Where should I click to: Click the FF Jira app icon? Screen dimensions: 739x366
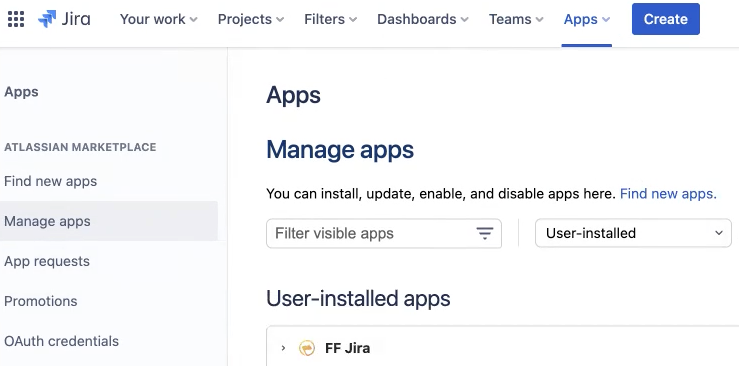click(307, 349)
